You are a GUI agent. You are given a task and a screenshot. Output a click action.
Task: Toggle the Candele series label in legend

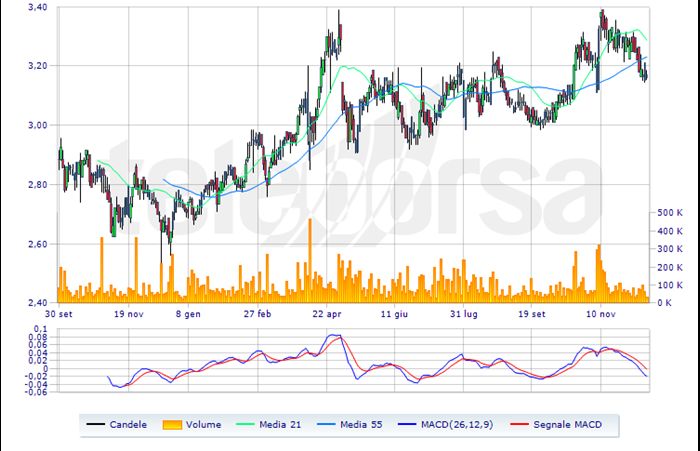tap(129, 425)
